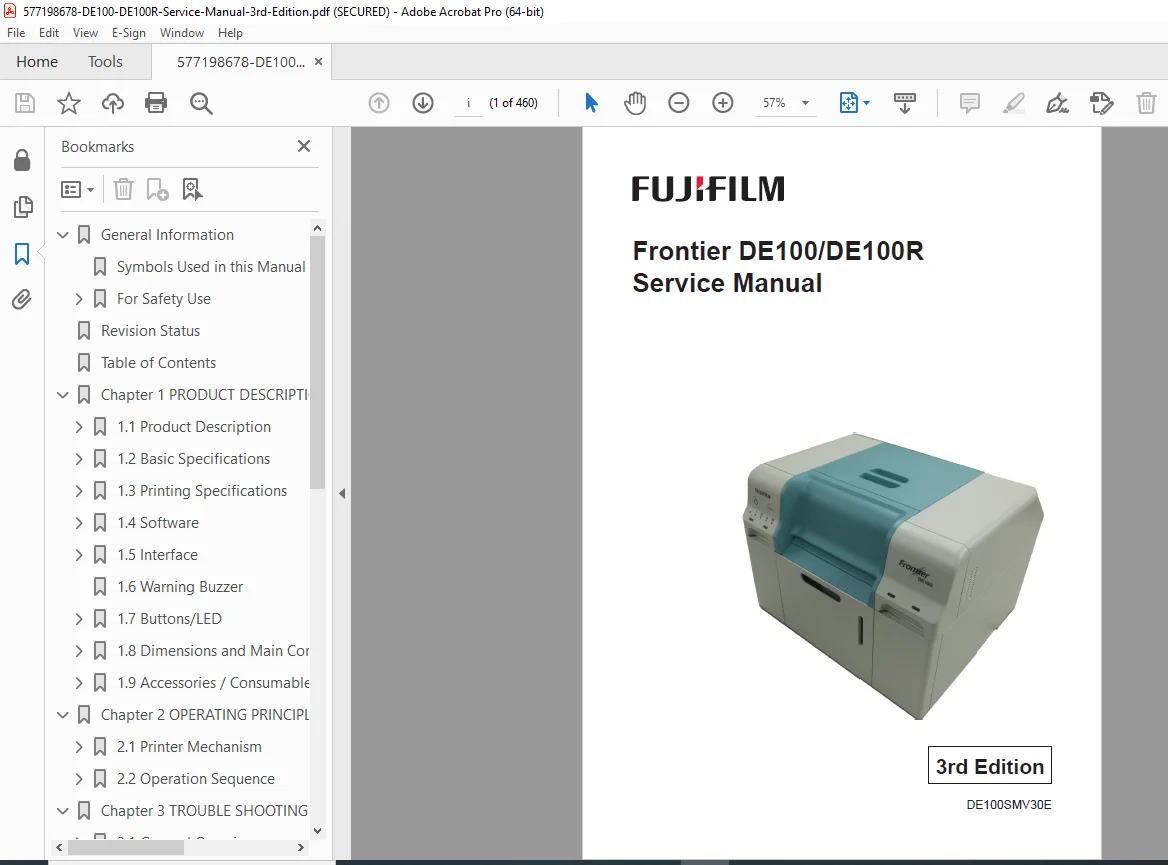The height and width of the screenshot is (865, 1168).
Task: Close the 577198678-DE100 document tab
Action: coord(318,62)
